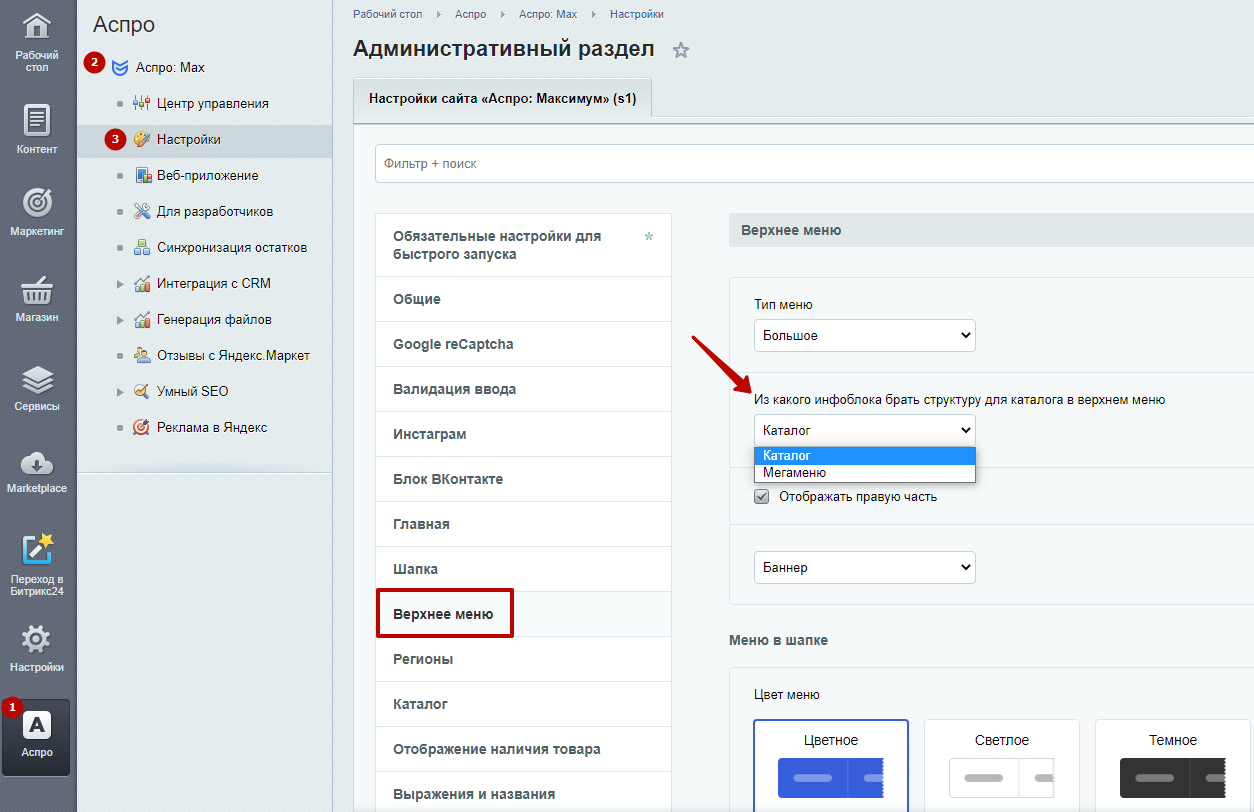Select the Аспро: Max tree node label
This screenshot has width=1254, height=812.
point(170,68)
